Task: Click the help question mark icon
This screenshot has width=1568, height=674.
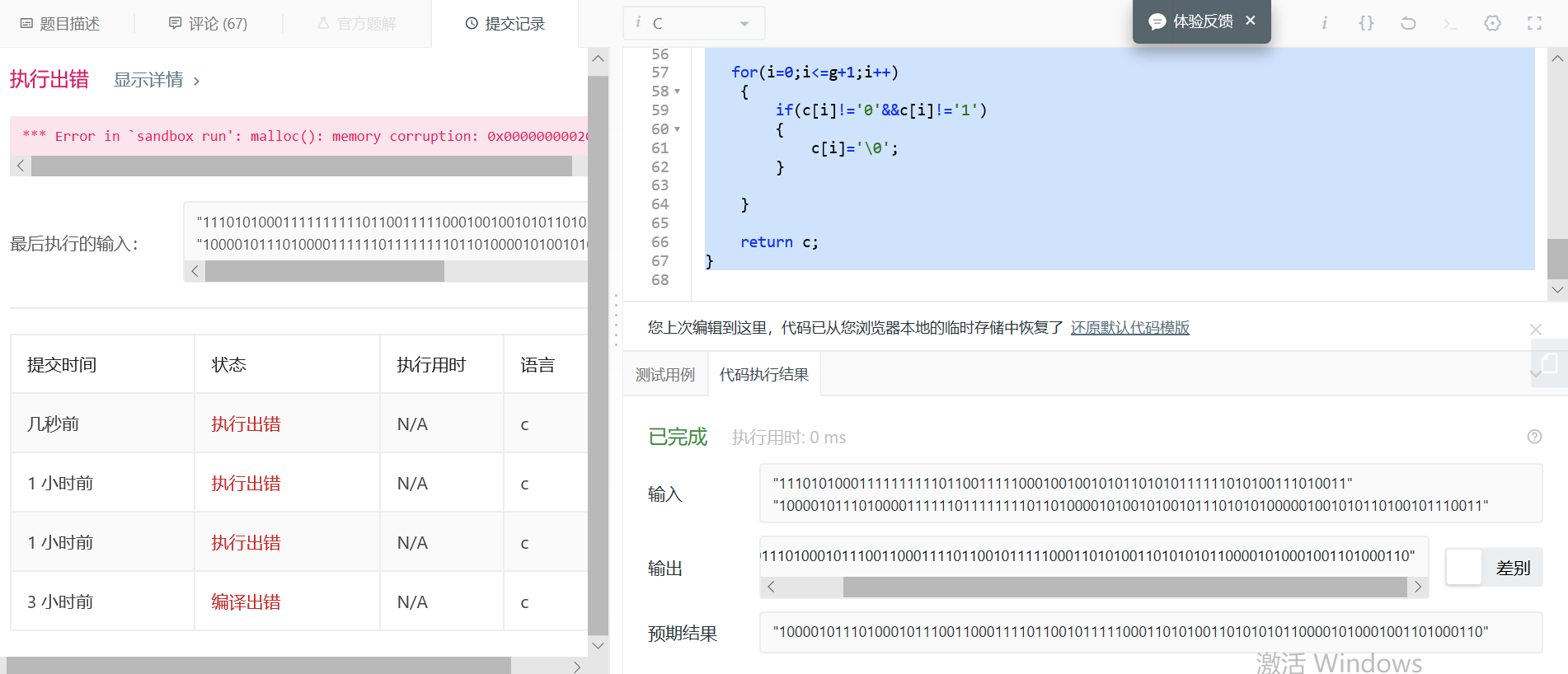Action: pos(1534,437)
